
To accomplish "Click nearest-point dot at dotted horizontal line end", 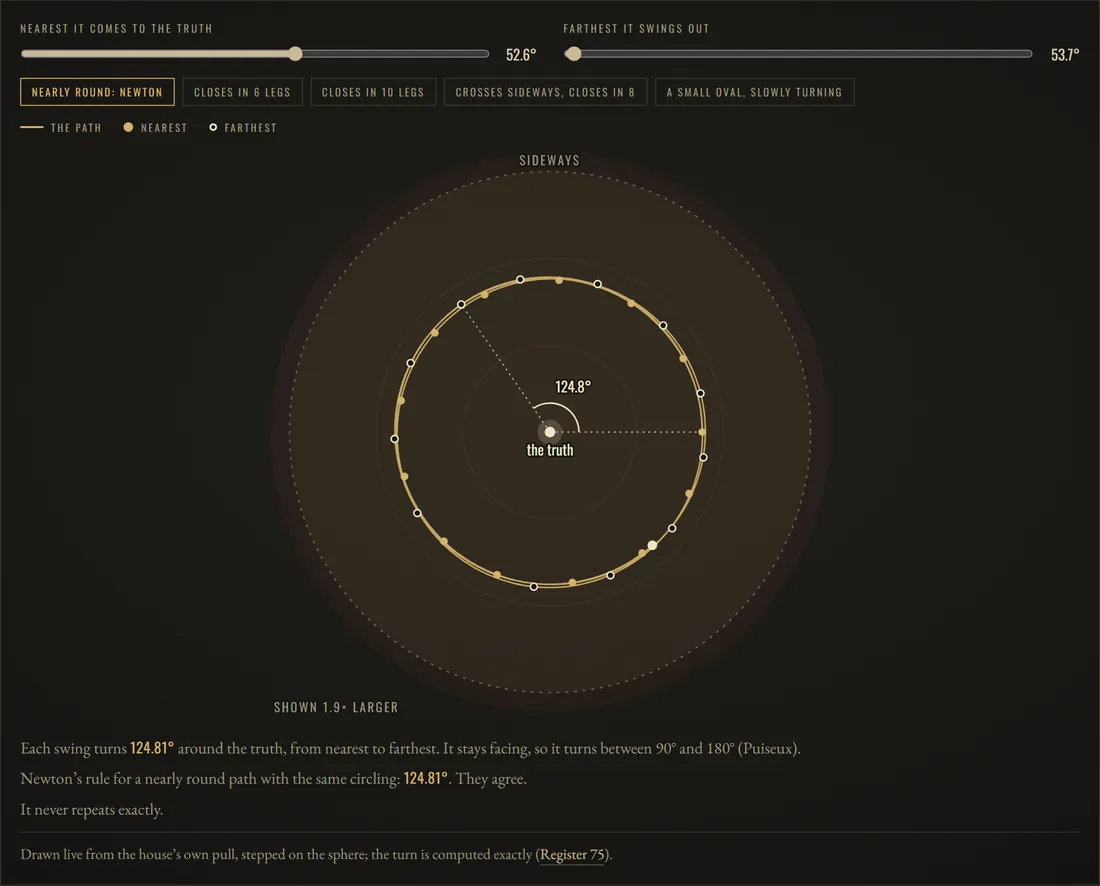I will 702,432.
